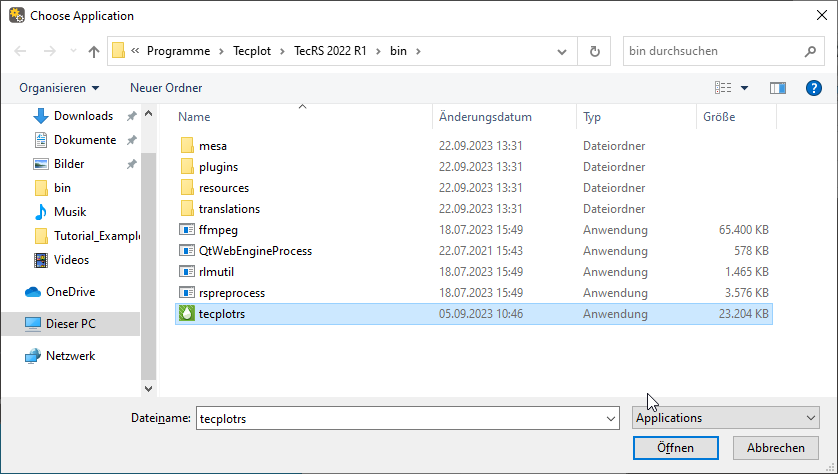The width and height of the screenshot is (838, 474).
Task: Select Dieser PC in the navigation pane
Action: tap(71, 324)
